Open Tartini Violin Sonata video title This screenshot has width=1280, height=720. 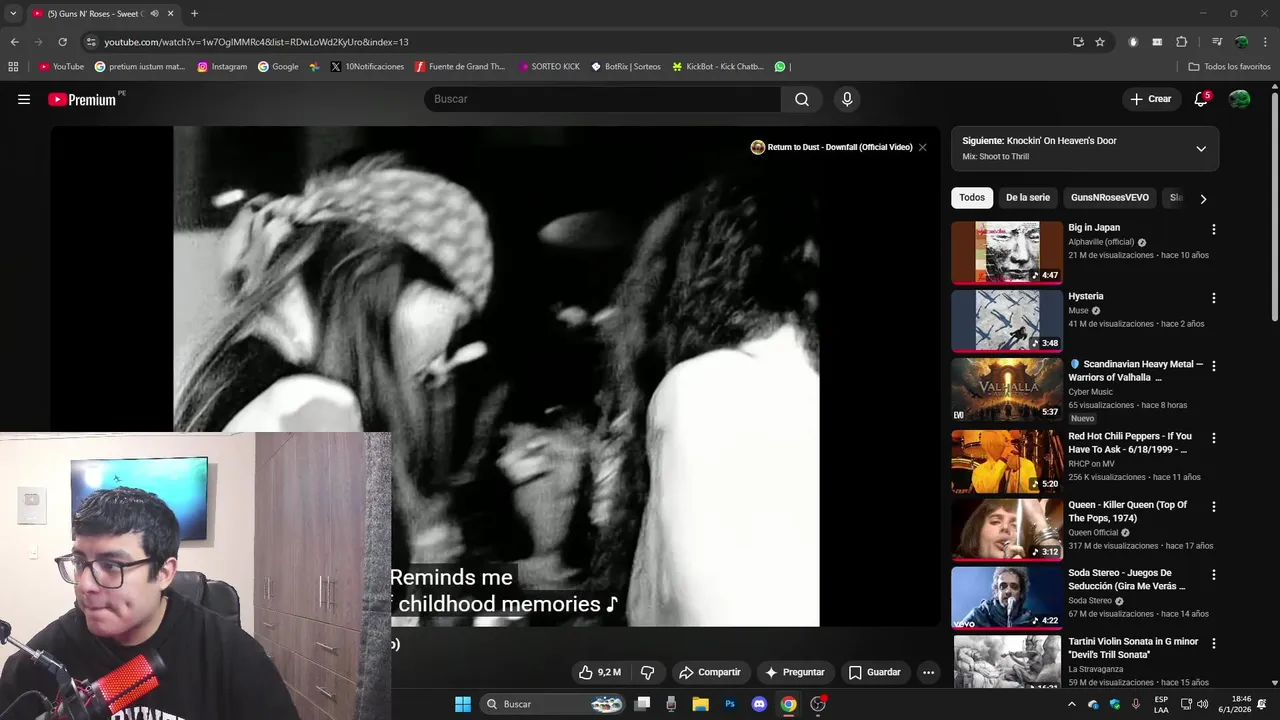(x=1133, y=648)
